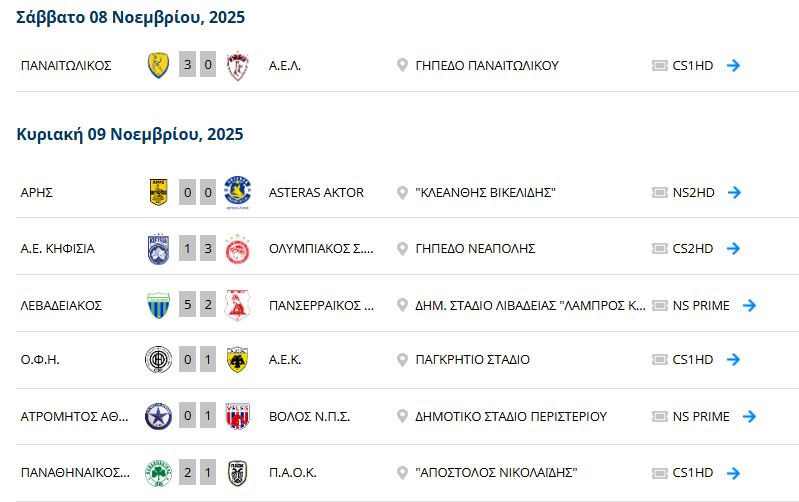The height and width of the screenshot is (502, 799).
Task: Open match details arrow for ΠΑΝΑΘΗΝΑΪΚΟΣ match
Action: pos(734,473)
